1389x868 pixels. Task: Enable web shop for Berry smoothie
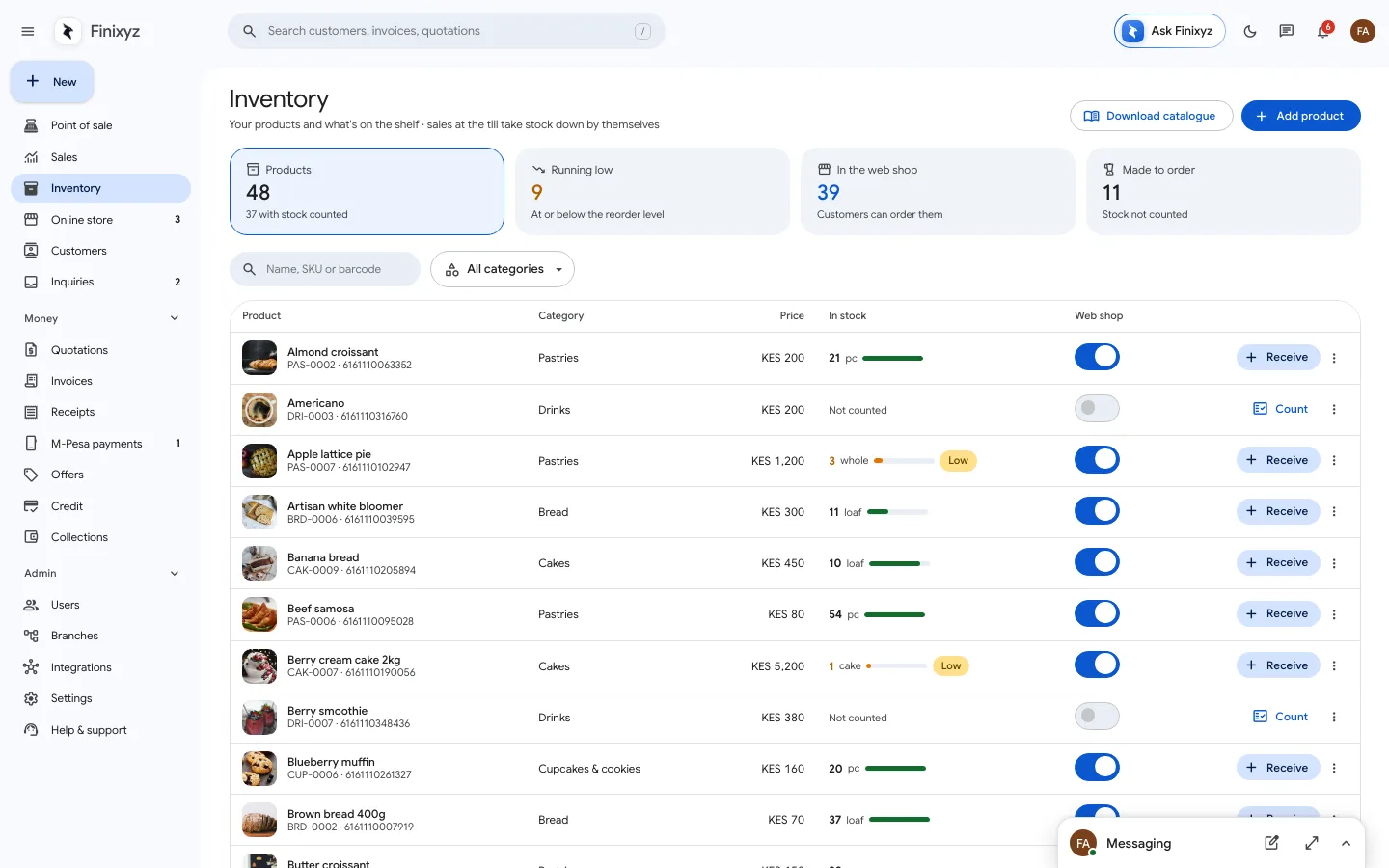[1097, 716]
